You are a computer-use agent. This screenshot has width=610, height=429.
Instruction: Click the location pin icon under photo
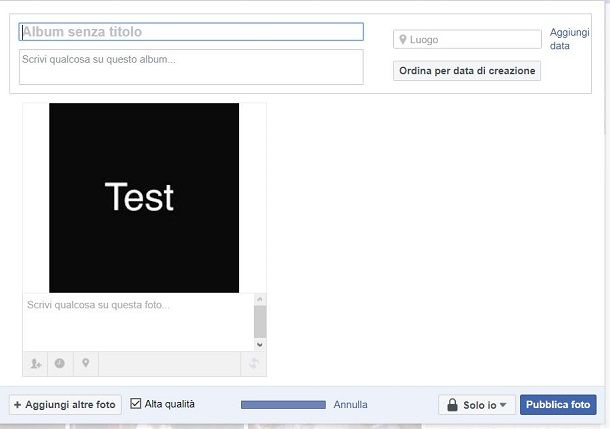86,364
